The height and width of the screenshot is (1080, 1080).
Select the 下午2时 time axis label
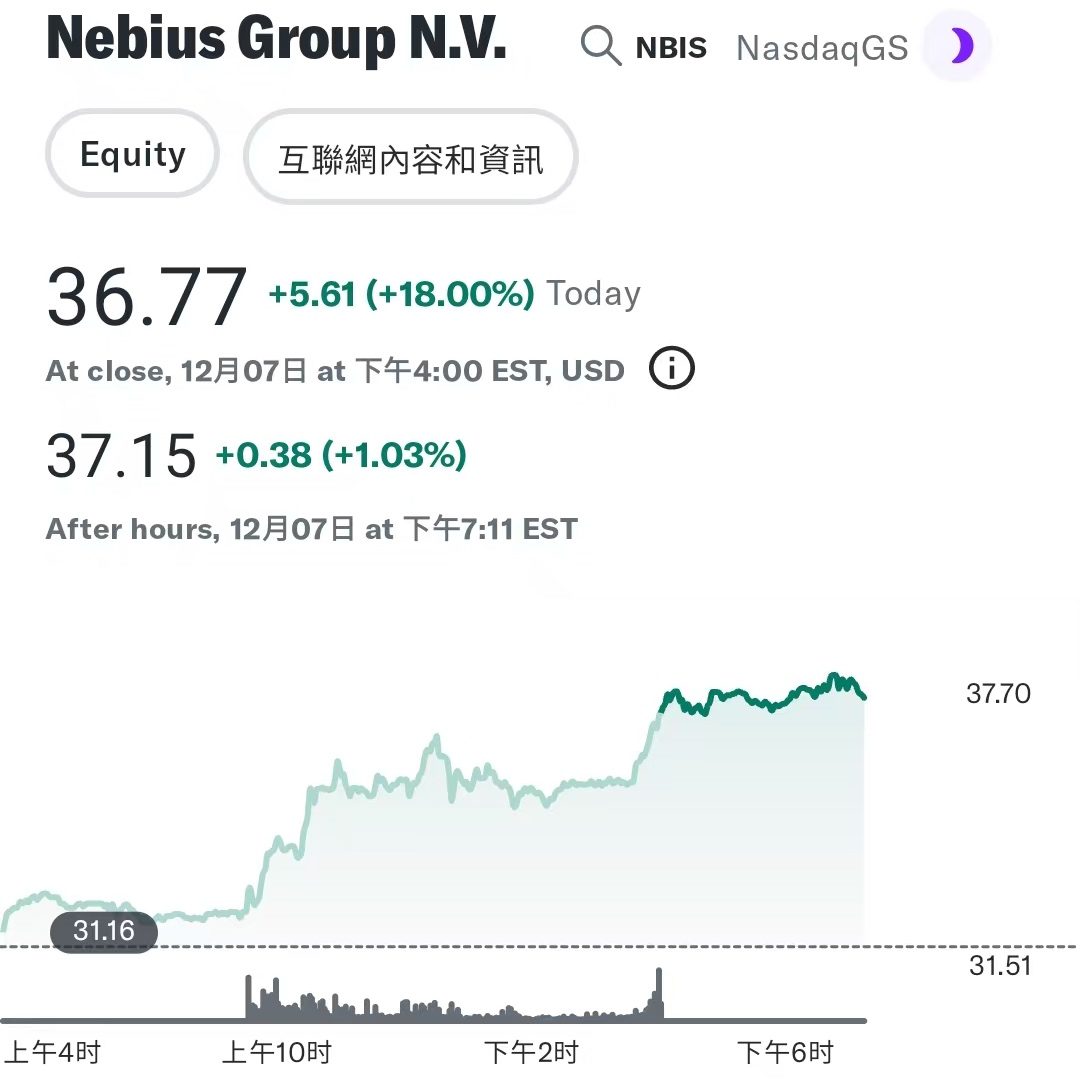531,1052
